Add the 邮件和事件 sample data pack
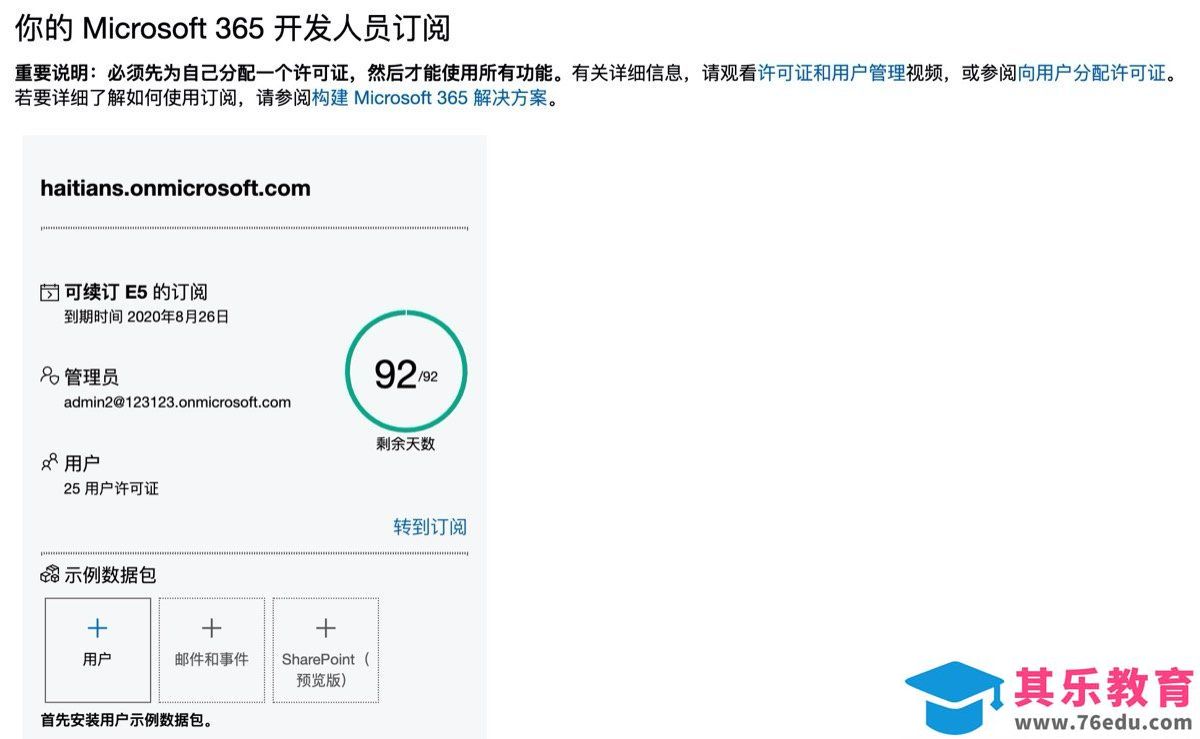Screen dimensions: 1200x739 (212, 650)
